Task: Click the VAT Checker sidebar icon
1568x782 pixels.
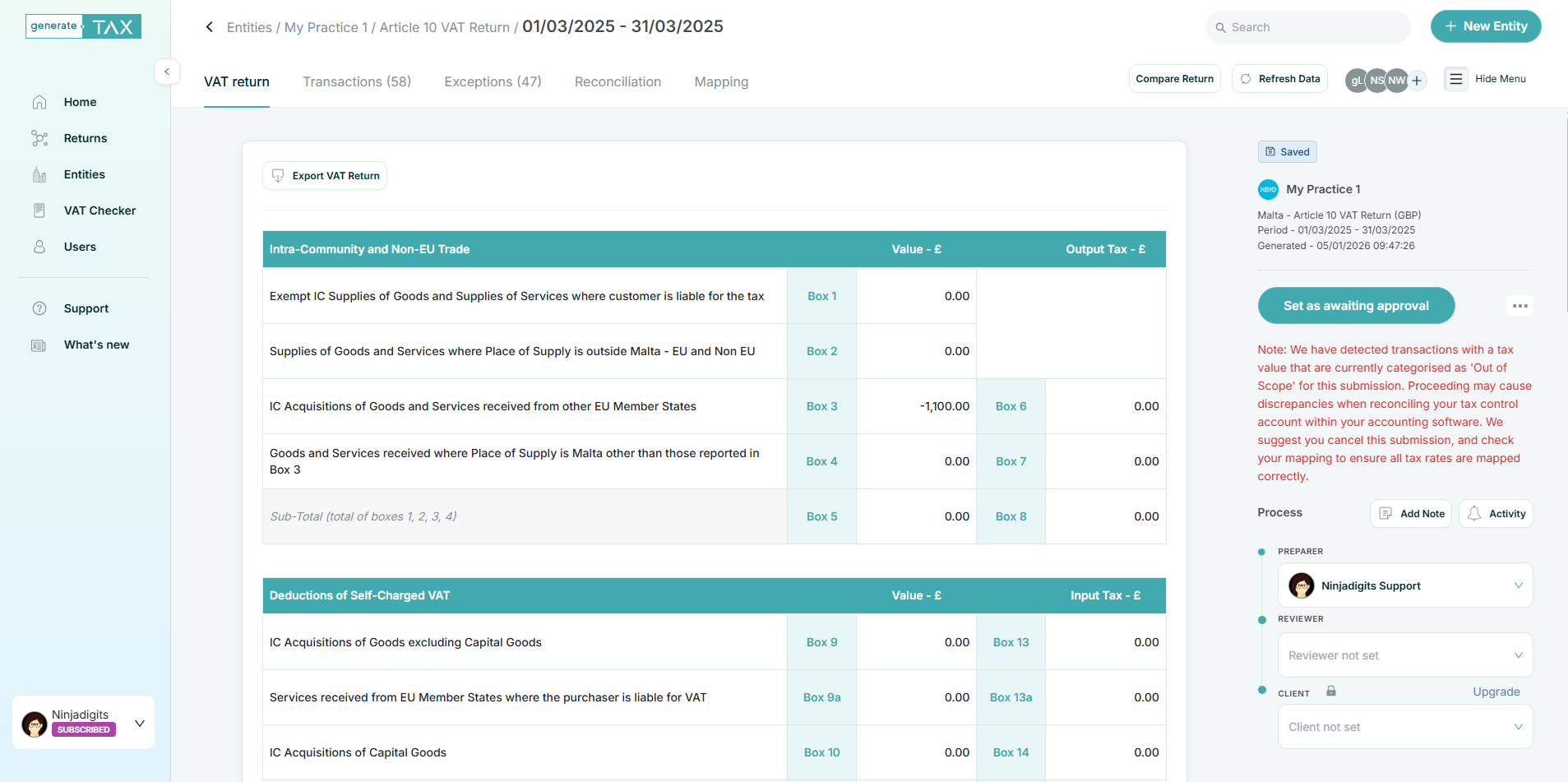Action: click(39, 211)
